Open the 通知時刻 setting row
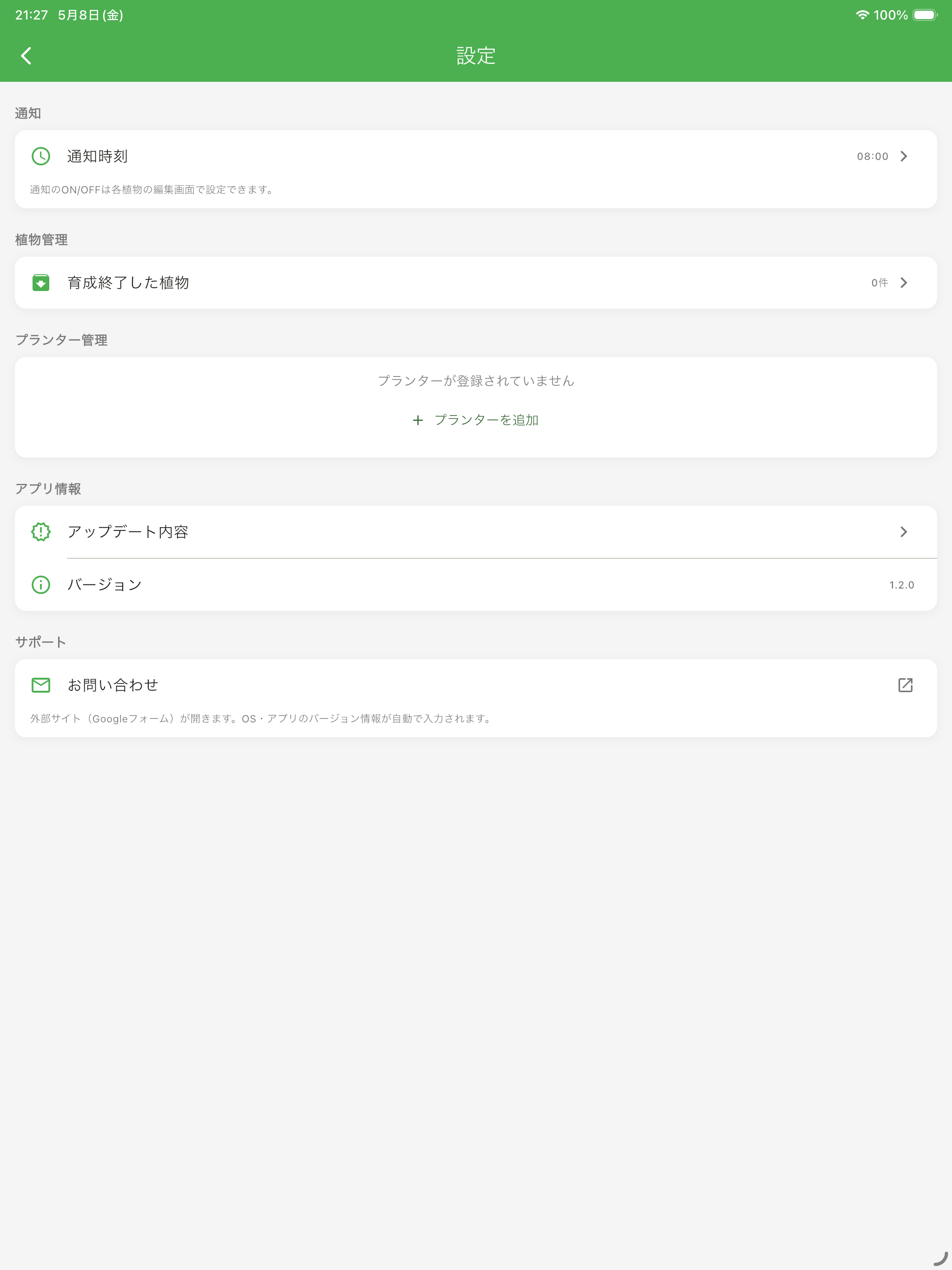 click(476, 156)
